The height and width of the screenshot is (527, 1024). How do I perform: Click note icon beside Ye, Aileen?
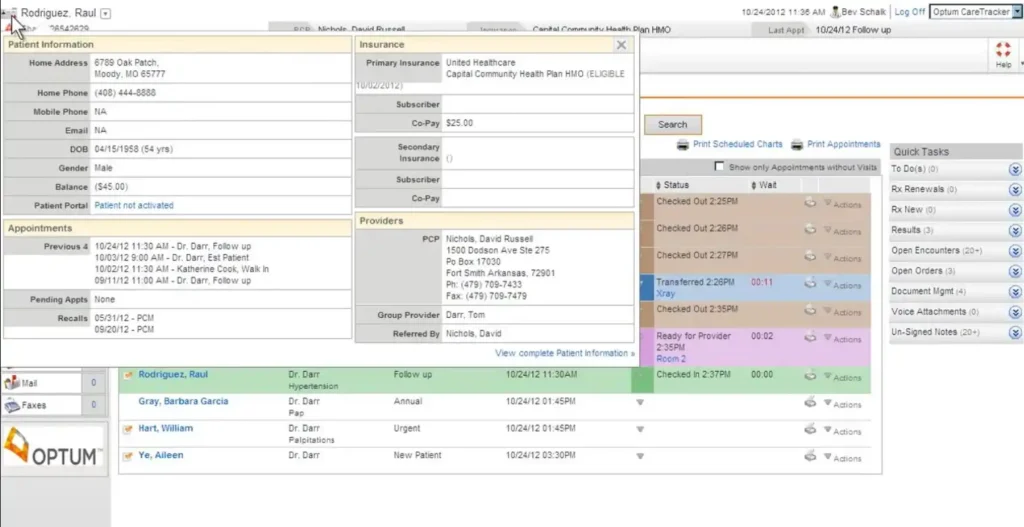coord(128,456)
